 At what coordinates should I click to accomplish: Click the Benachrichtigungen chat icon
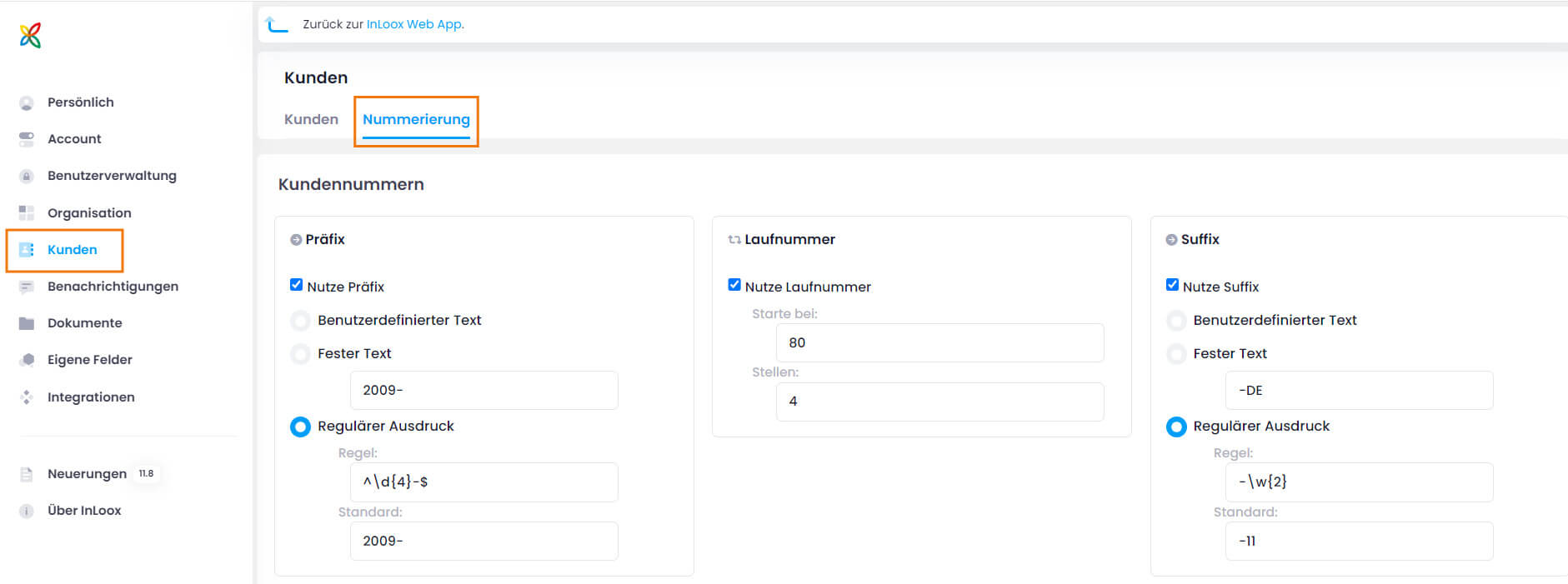pos(27,287)
